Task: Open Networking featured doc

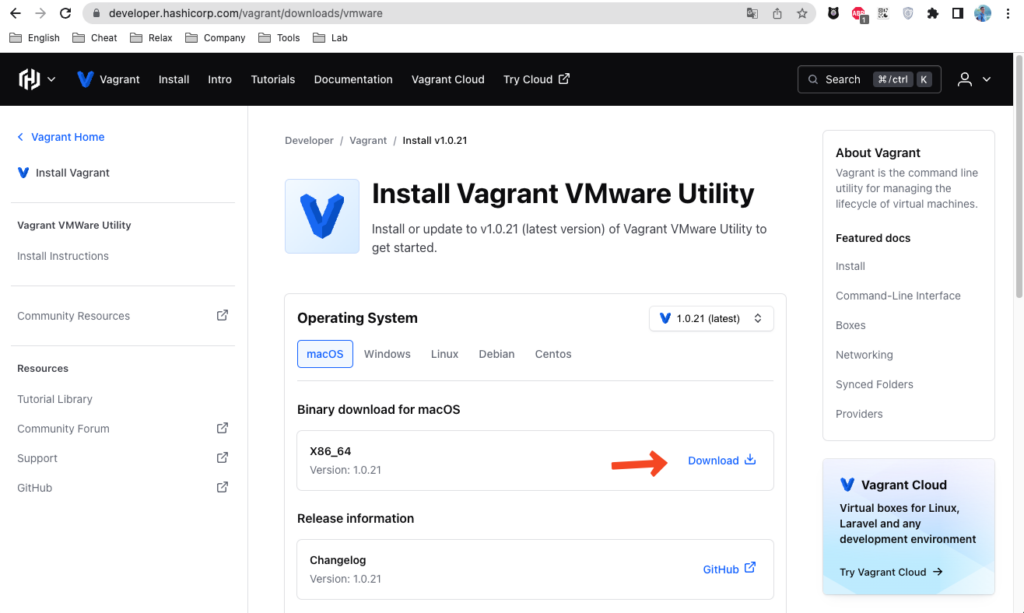Action: pyautogui.click(x=864, y=354)
